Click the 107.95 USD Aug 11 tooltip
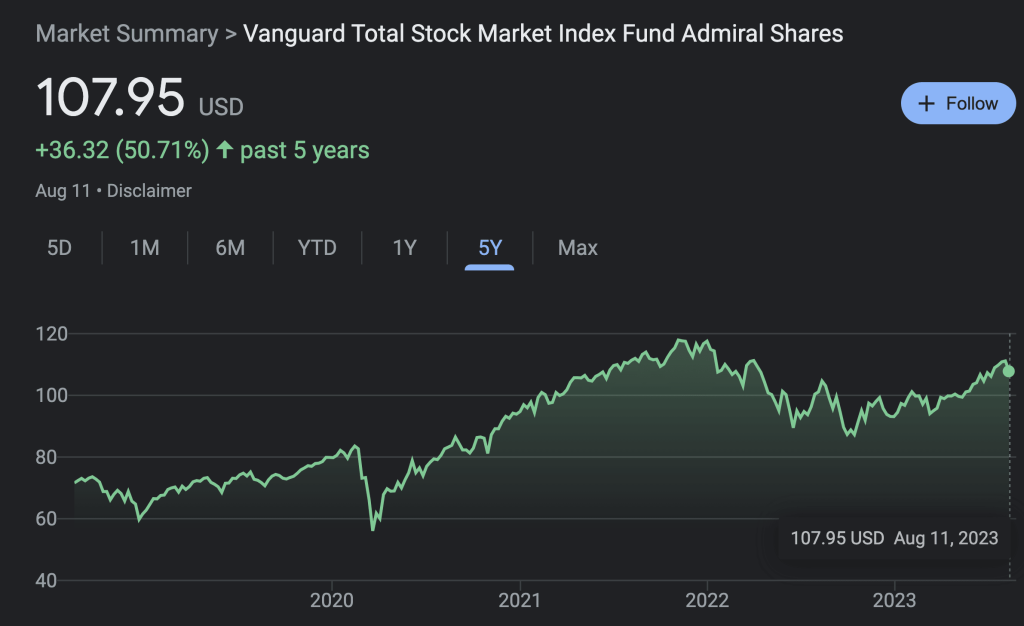 [894, 538]
